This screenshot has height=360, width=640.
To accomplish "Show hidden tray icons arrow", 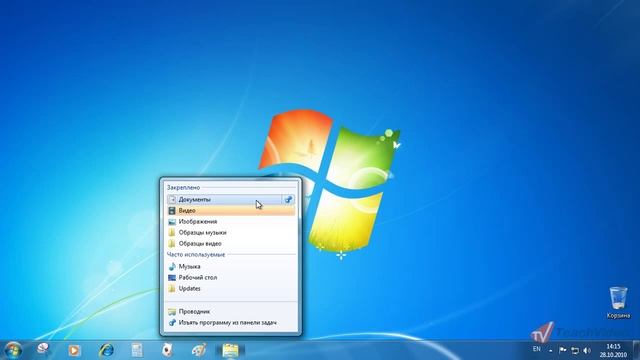I will click(551, 350).
